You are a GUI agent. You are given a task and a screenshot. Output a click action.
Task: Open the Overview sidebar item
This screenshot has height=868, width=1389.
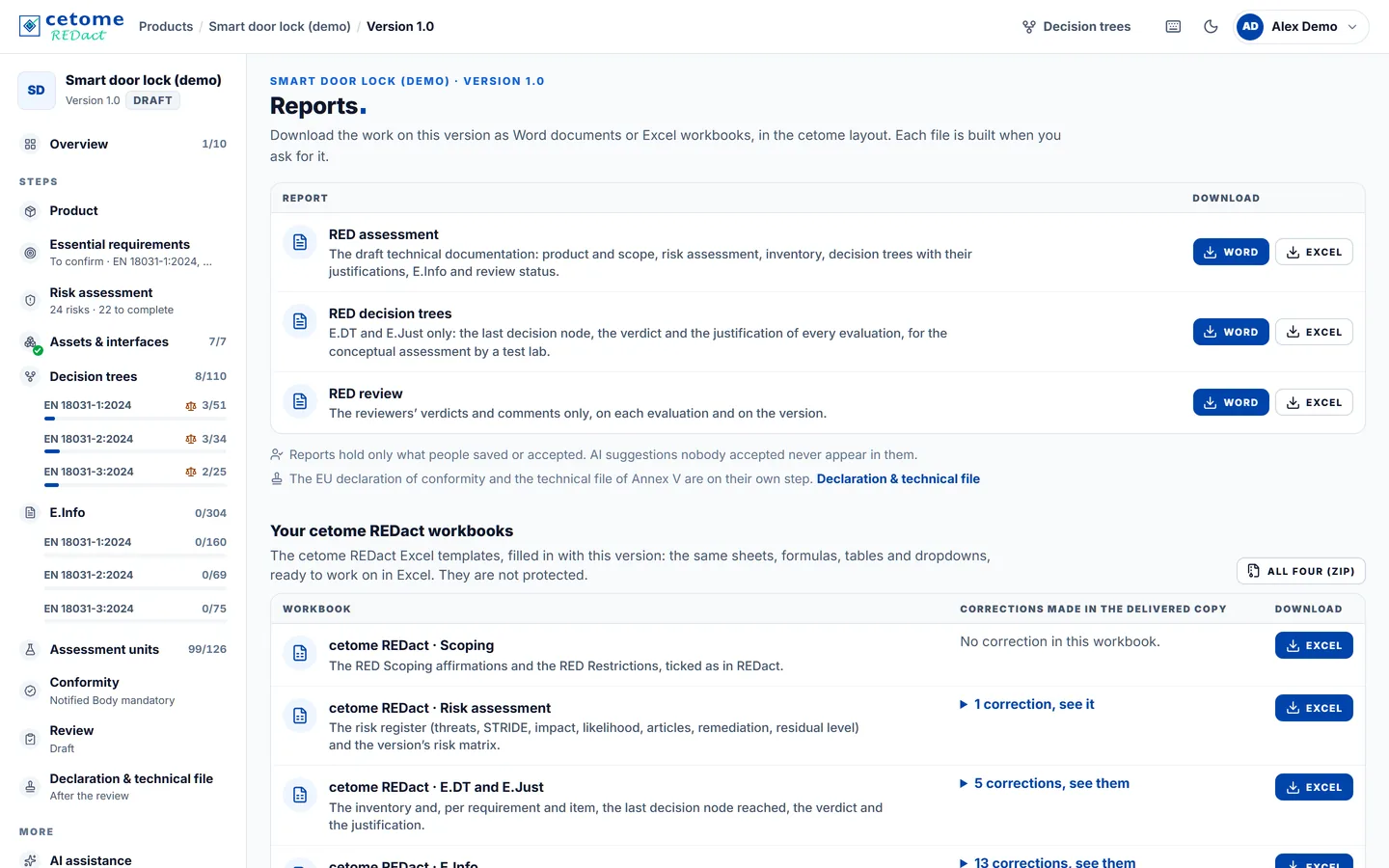click(x=123, y=144)
